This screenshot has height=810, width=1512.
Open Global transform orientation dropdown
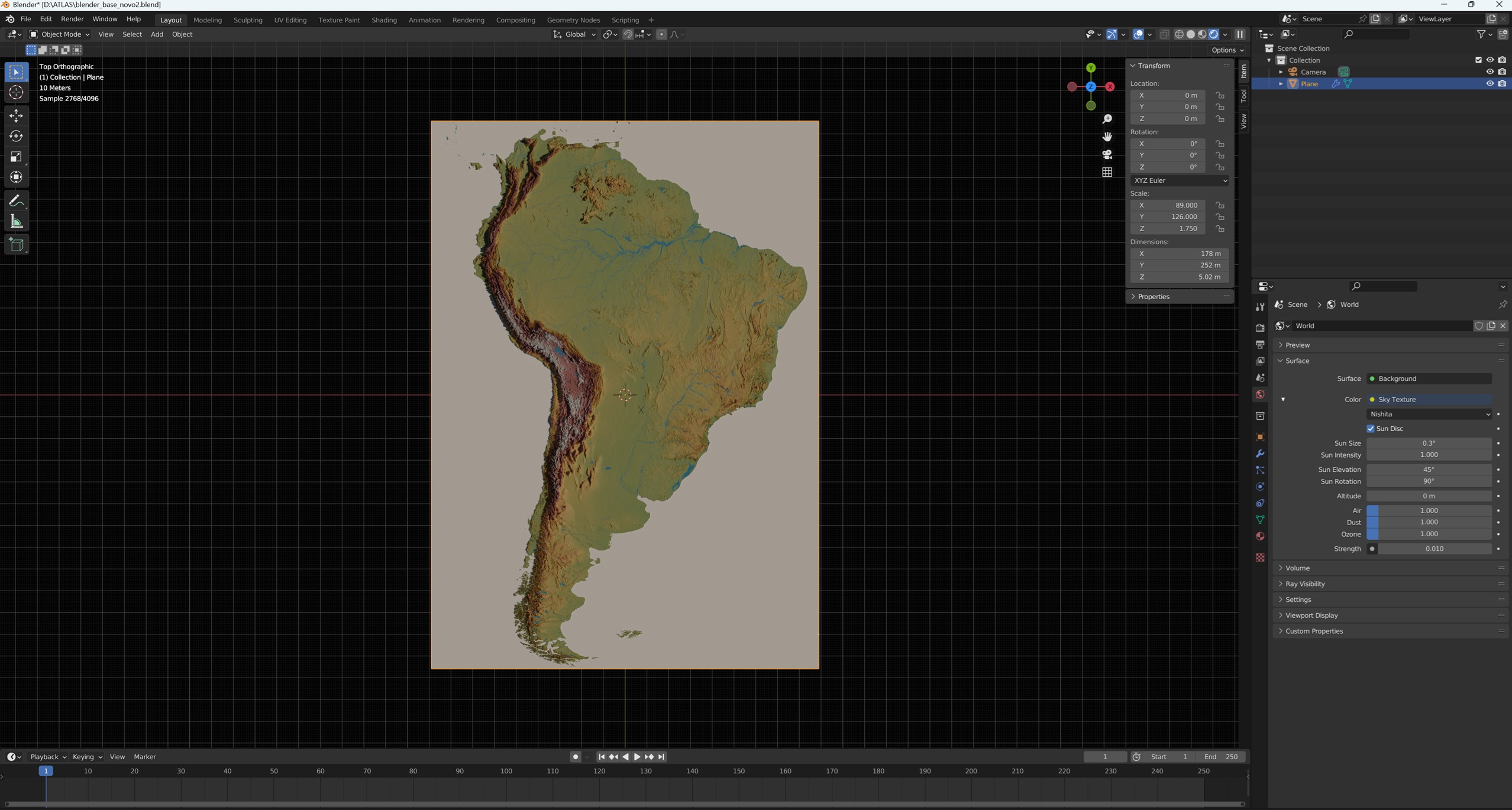(x=574, y=34)
